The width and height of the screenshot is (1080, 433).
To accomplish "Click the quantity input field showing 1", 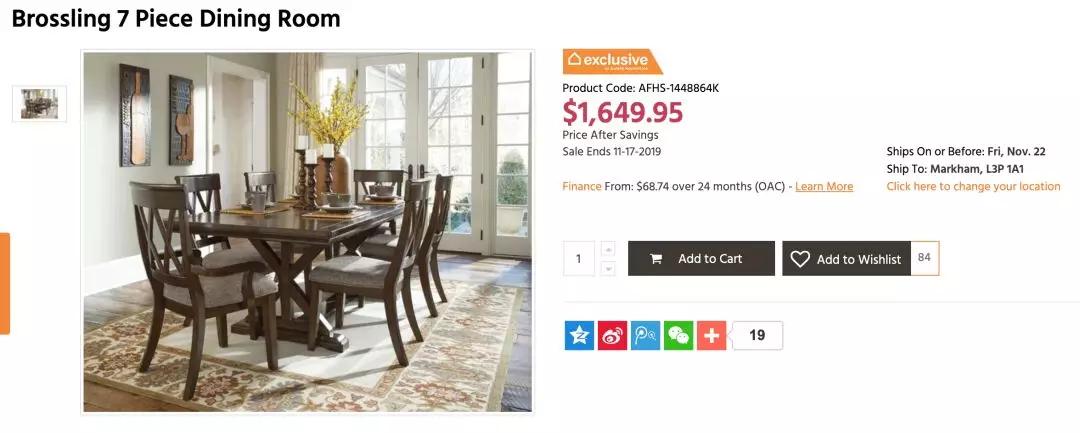I will (579, 259).
